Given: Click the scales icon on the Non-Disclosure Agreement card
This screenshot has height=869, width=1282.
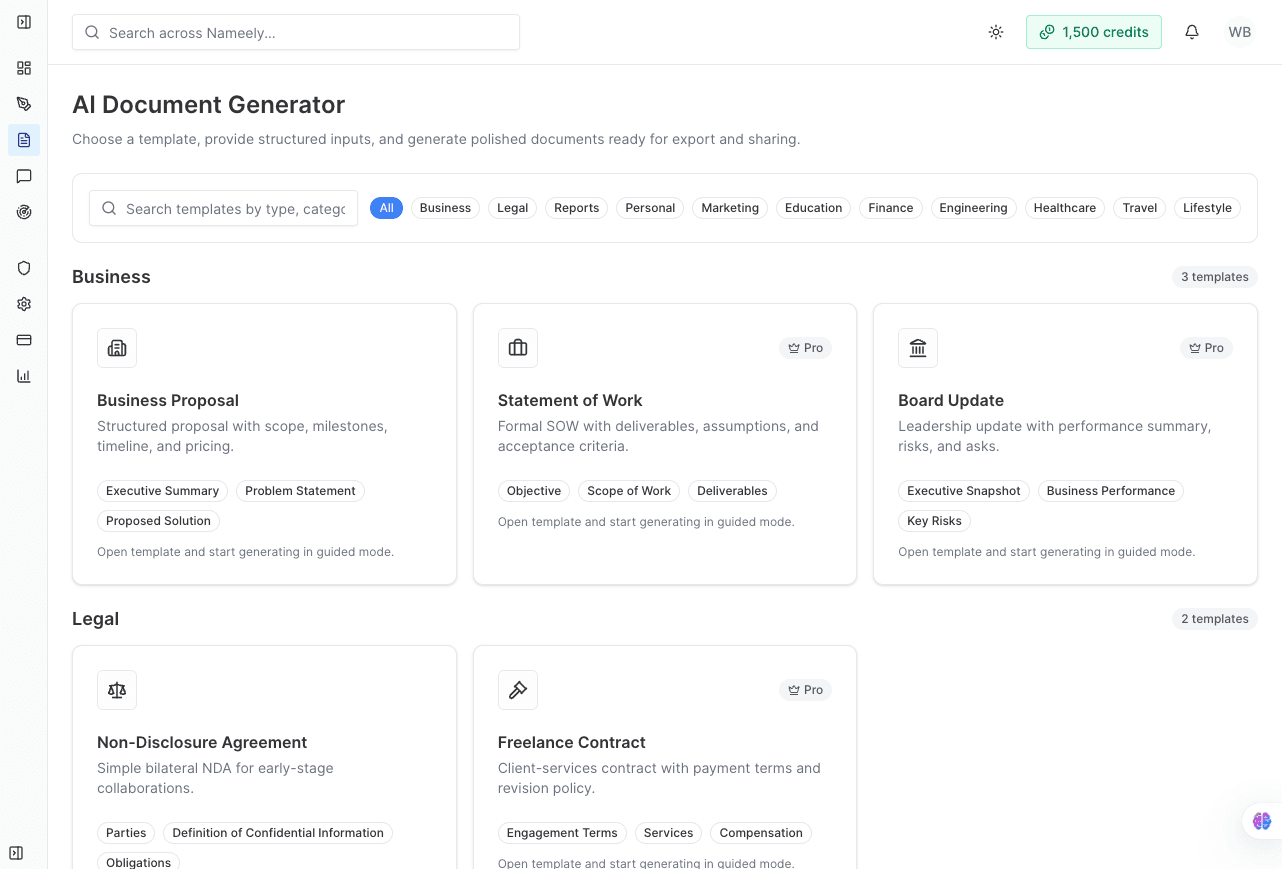Looking at the screenshot, I should [x=117, y=690].
